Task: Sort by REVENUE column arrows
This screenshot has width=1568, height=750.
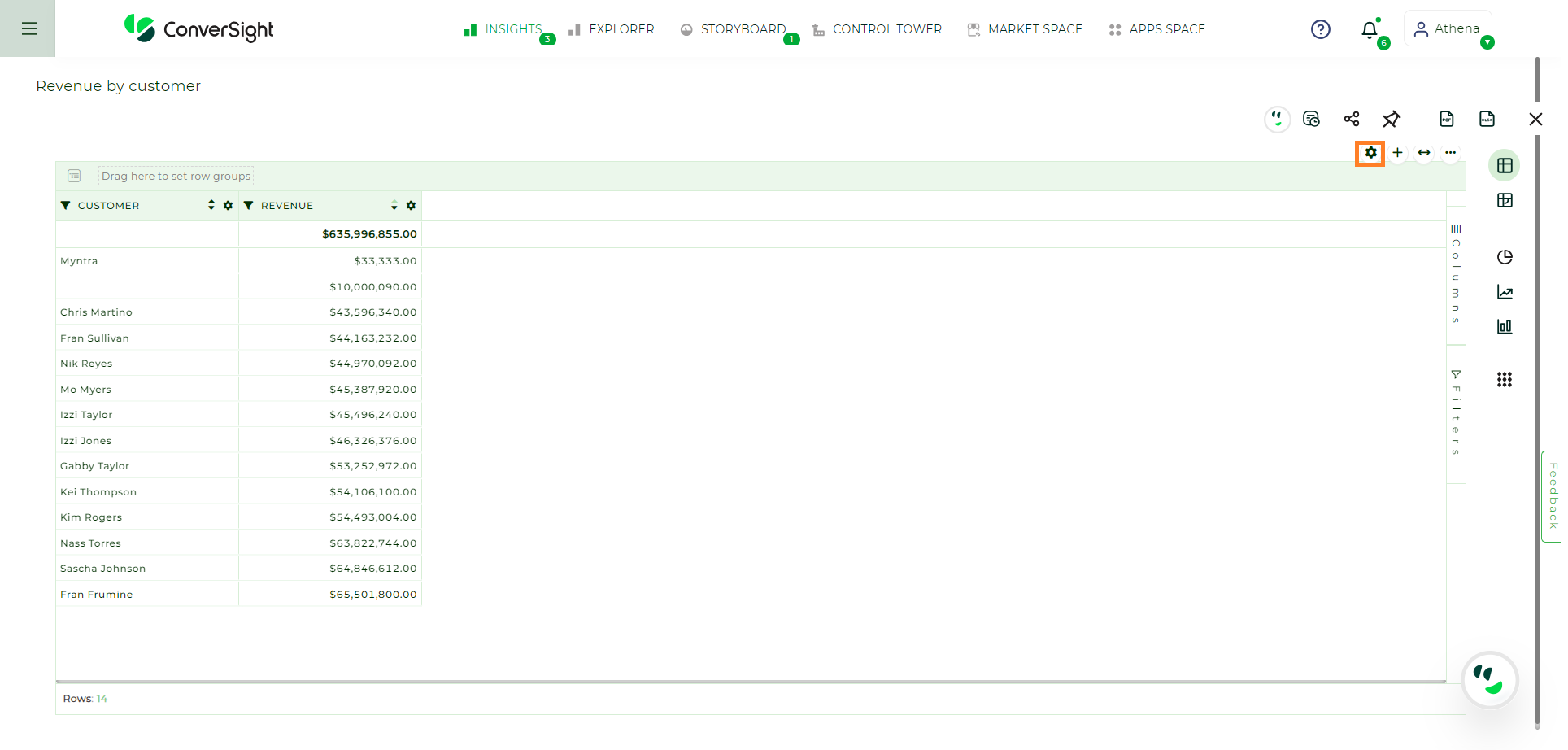Action: coord(394,205)
